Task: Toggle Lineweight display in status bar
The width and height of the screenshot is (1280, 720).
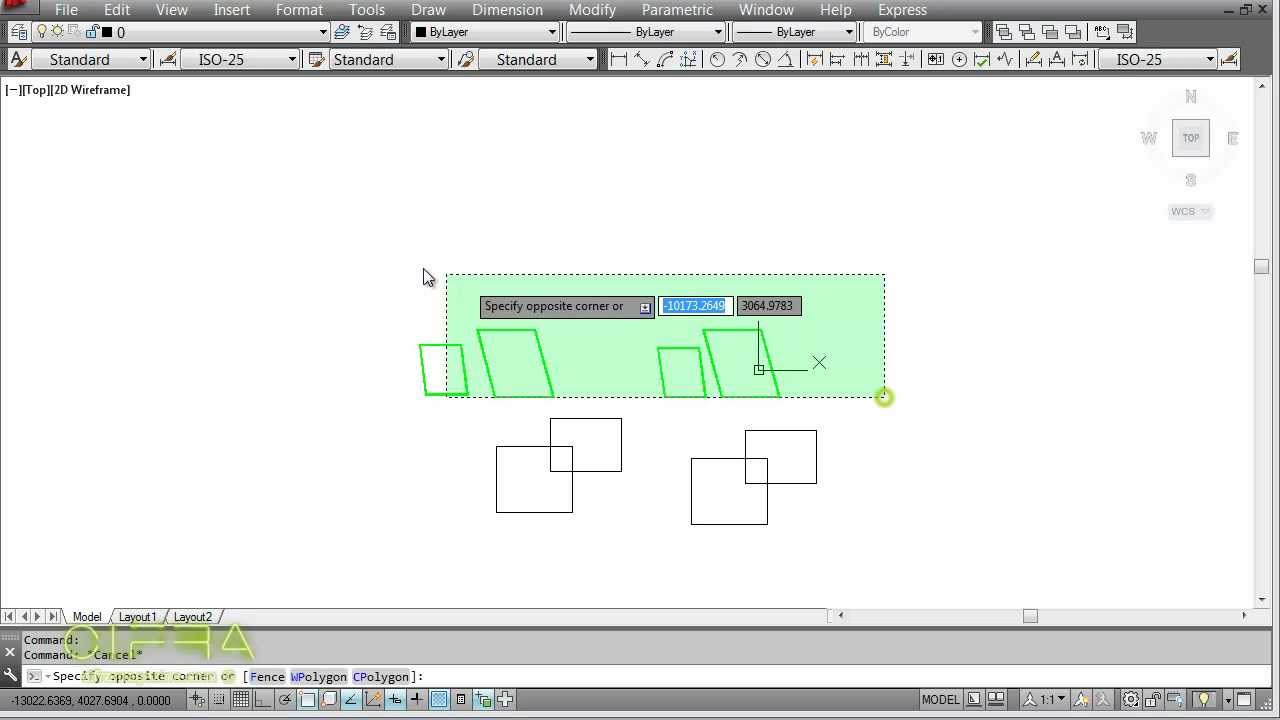Action: pos(417,700)
